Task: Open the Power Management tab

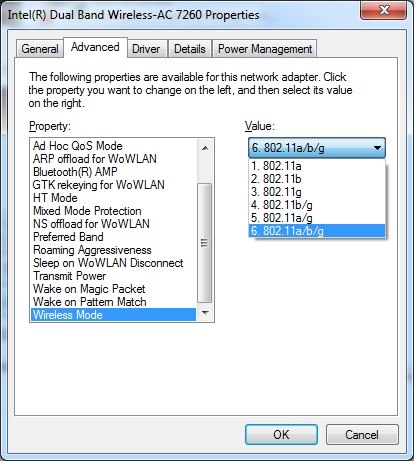Action: (265, 49)
